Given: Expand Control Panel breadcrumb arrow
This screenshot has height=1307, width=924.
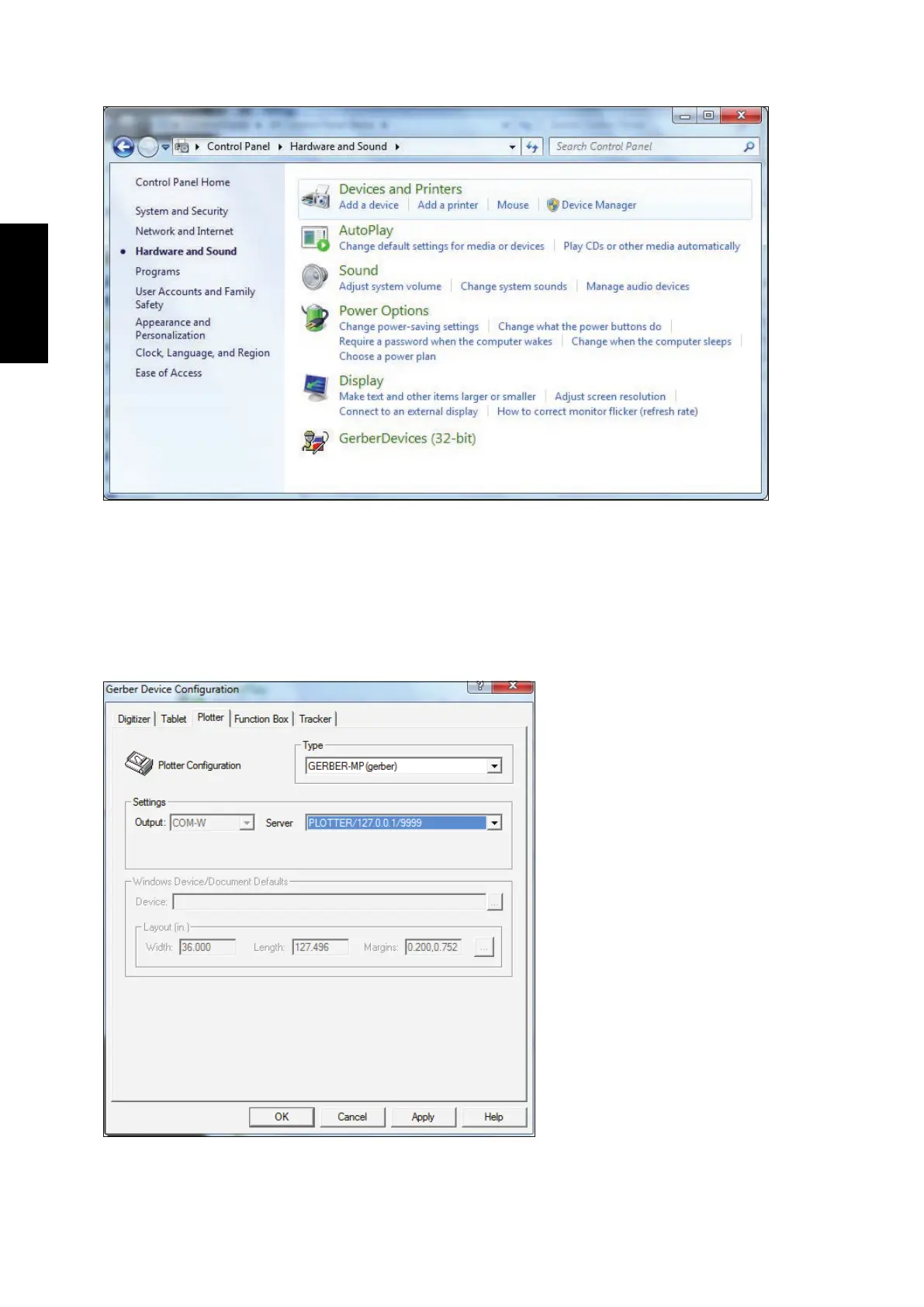Looking at the screenshot, I should [x=280, y=147].
